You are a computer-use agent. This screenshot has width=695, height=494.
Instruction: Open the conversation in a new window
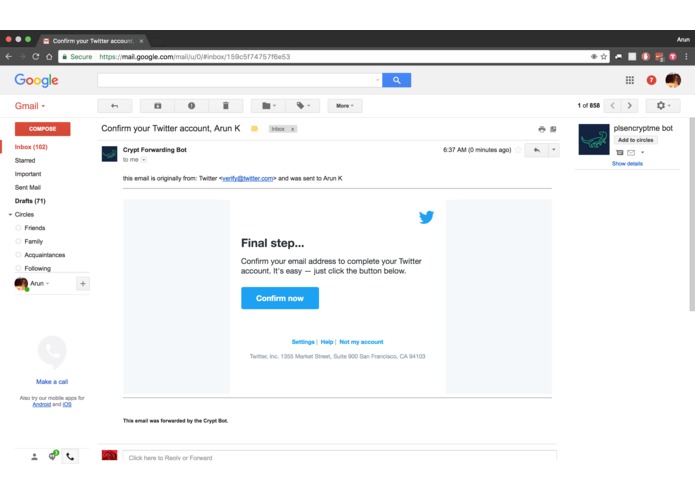553,129
